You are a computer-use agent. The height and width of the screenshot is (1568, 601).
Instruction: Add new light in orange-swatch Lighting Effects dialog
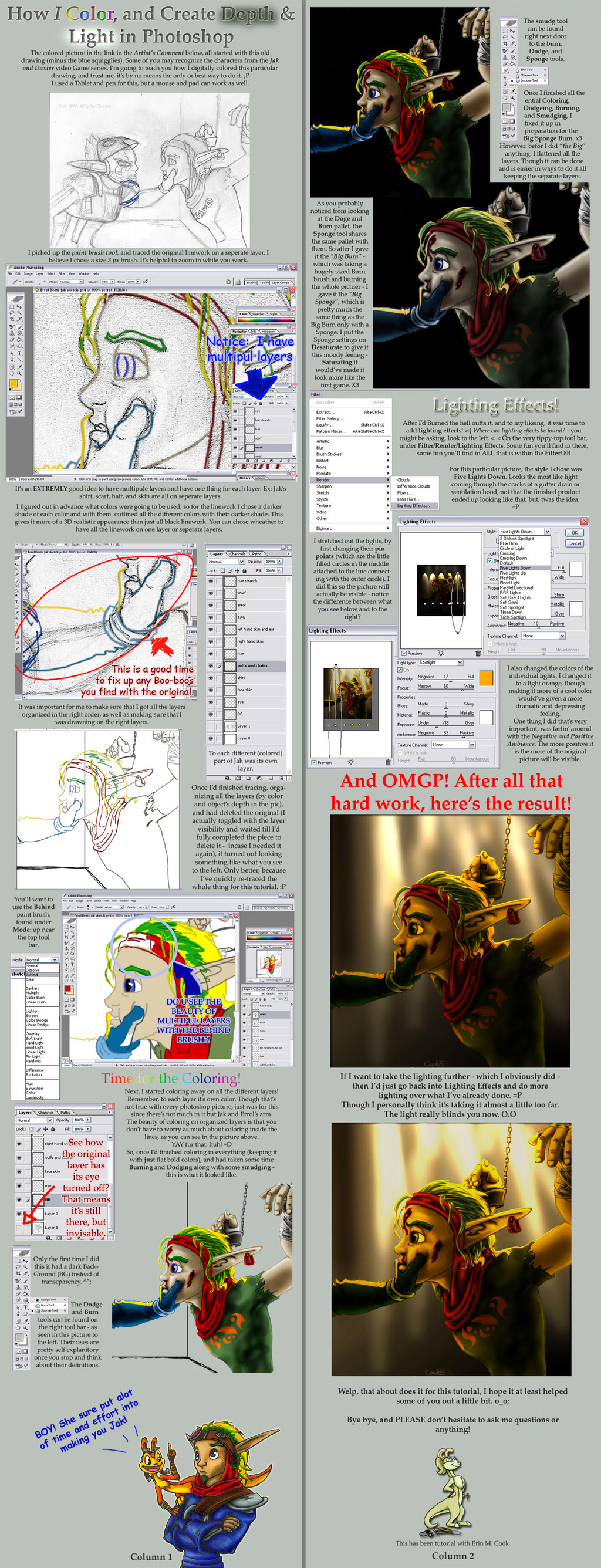(x=350, y=762)
